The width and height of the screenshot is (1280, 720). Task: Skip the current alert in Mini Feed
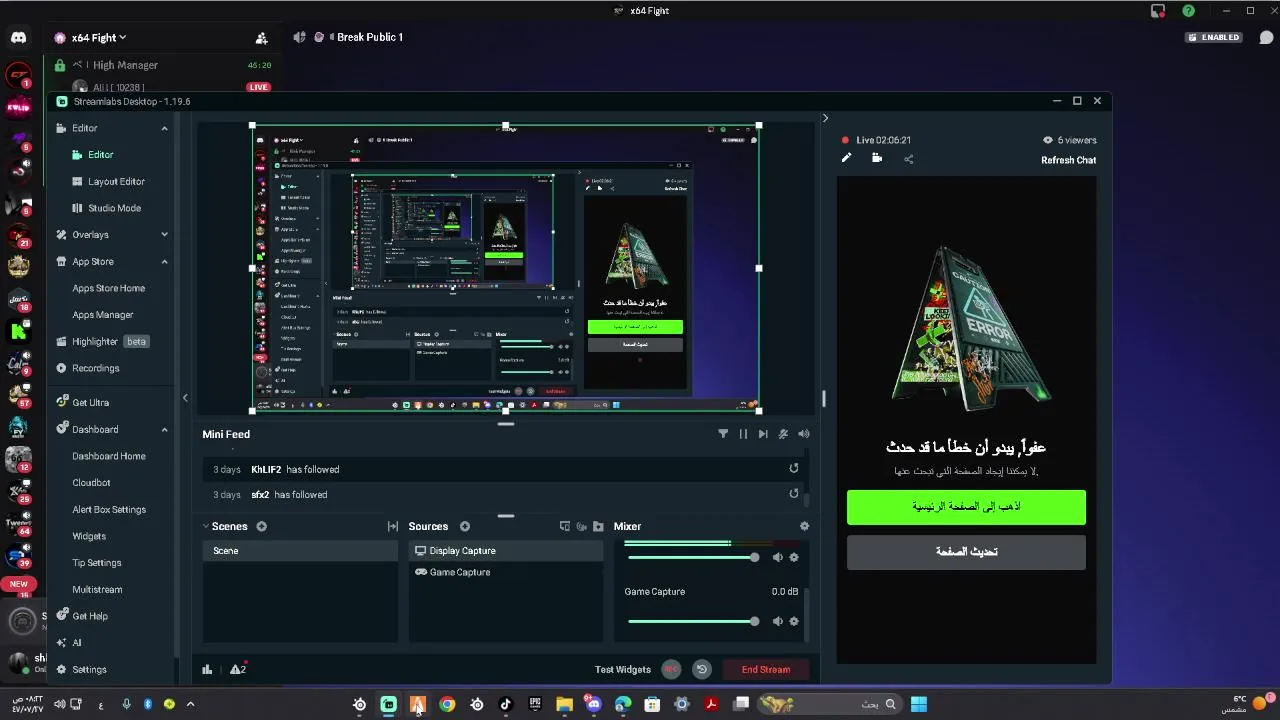pyautogui.click(x=763, y=434)
